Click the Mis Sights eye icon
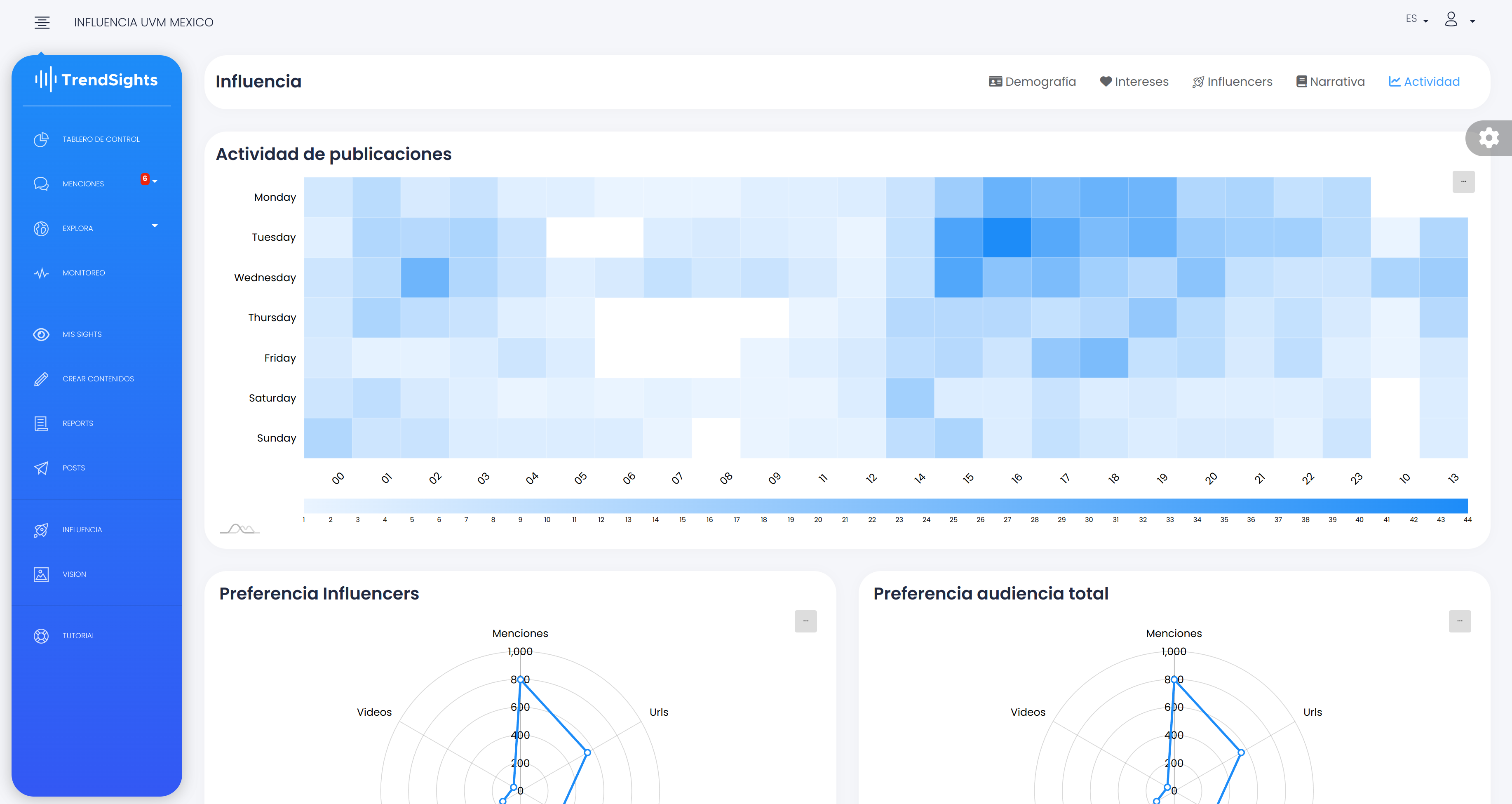The height and width of the screenshot is (804, 1512). click(x=41, y=334)
